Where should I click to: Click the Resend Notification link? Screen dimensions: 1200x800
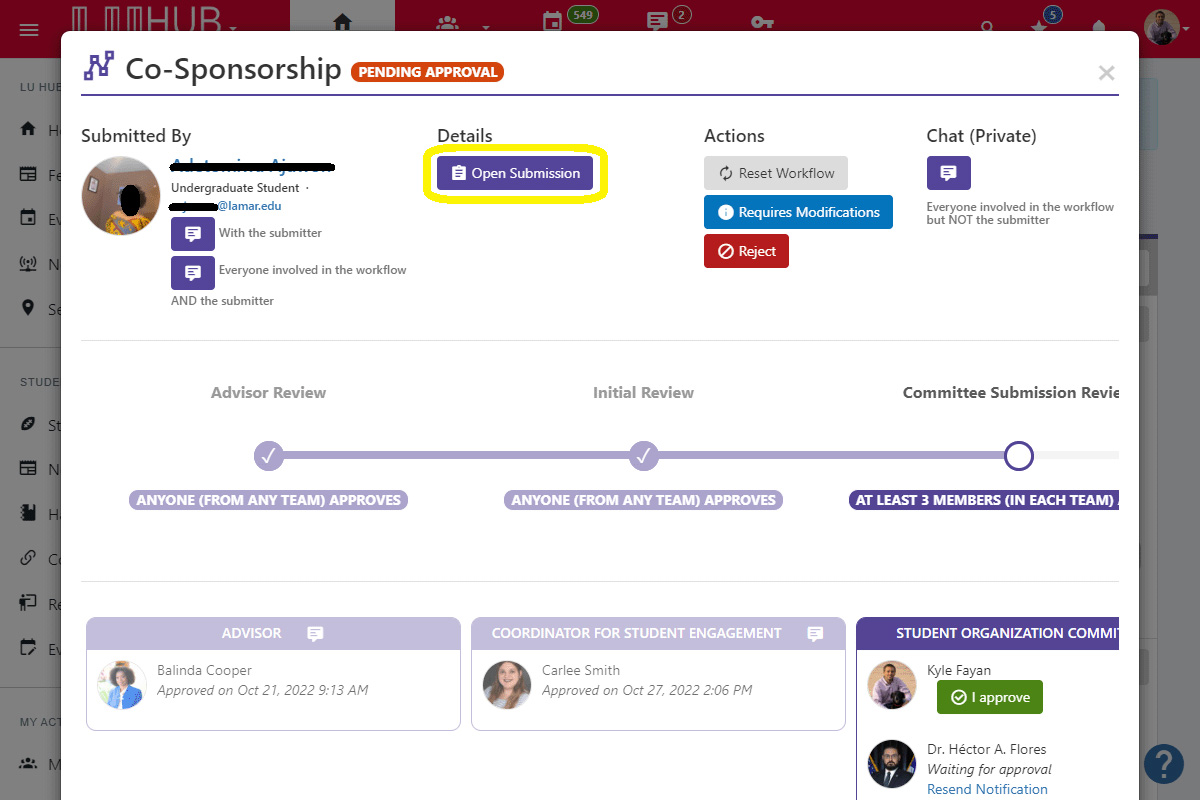click(987, 789)
